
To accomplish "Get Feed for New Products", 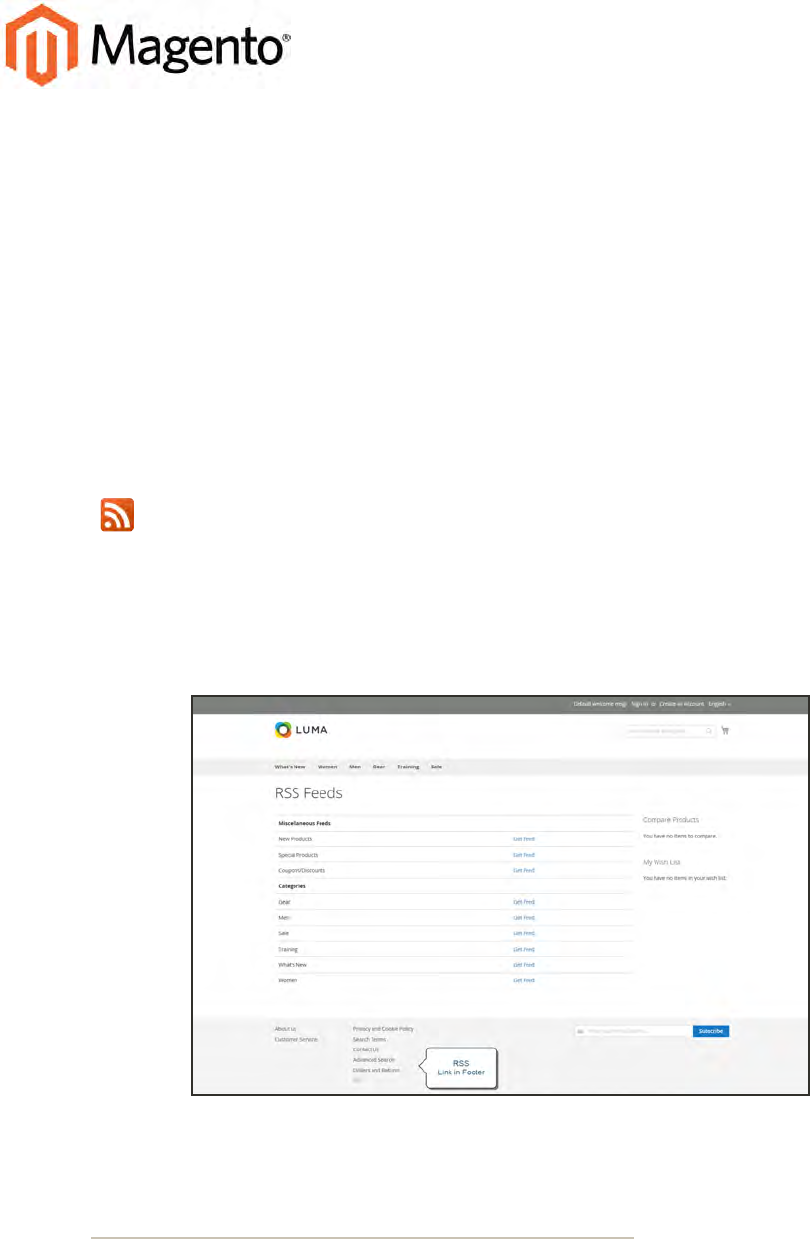I will click(x=524, y=839).
